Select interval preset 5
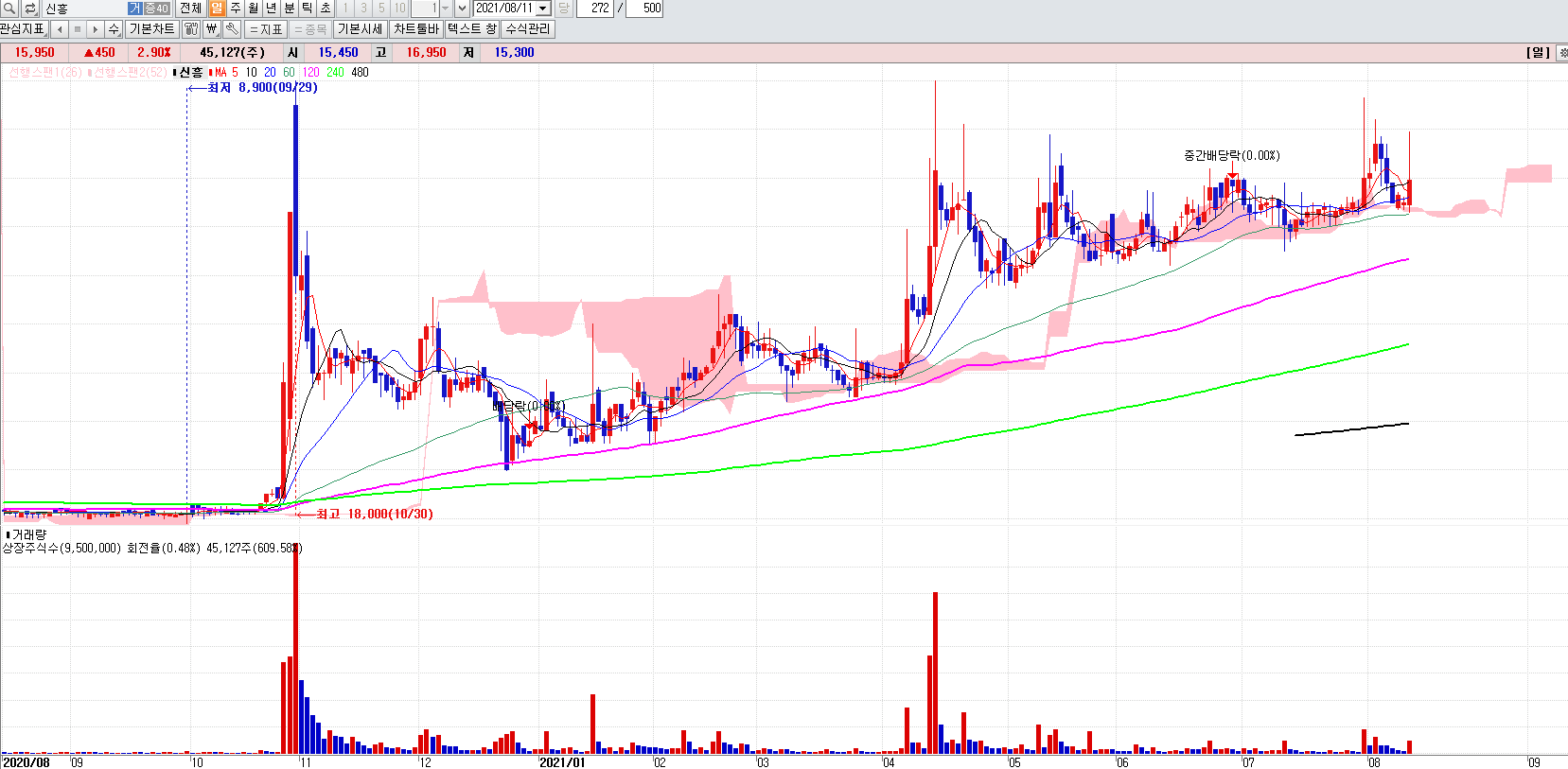The width and height of the screenshot is (1568, 769). tap(381, 9)
